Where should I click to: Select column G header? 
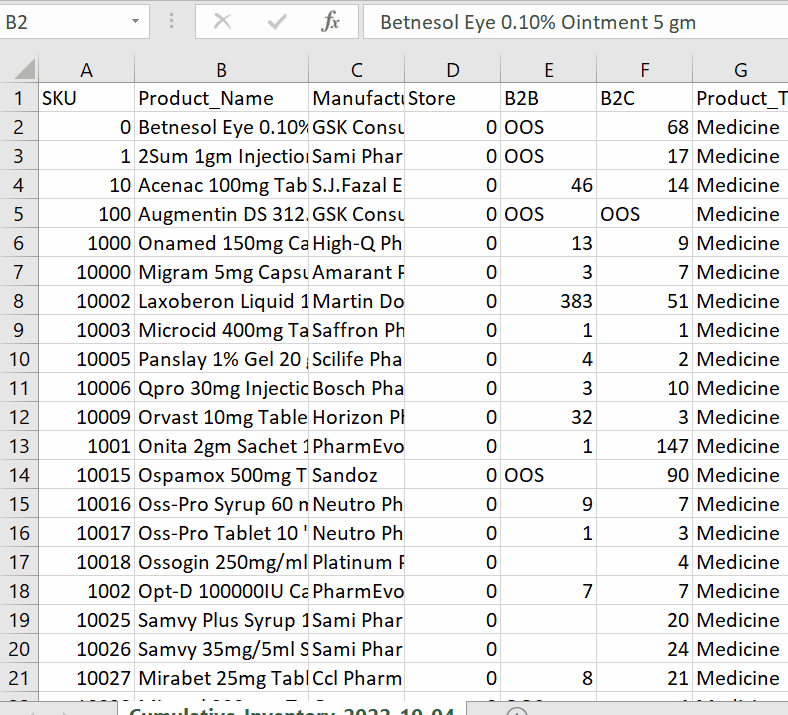point(740,70)
